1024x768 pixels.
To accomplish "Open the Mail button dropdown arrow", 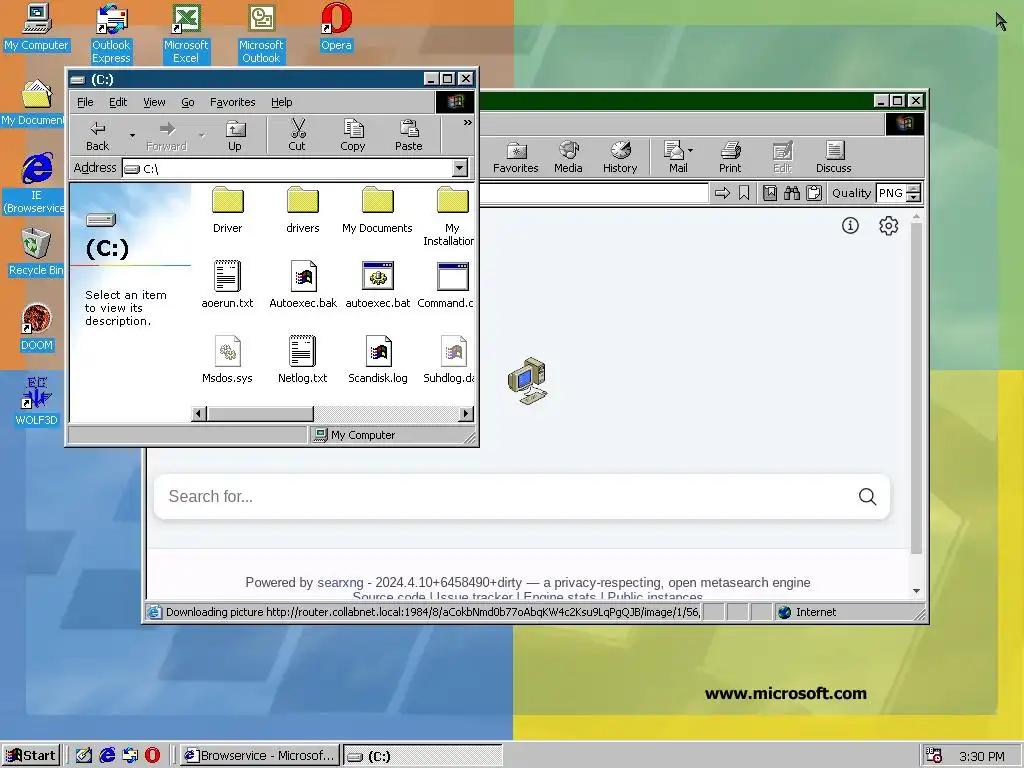I will pos(690,151).
